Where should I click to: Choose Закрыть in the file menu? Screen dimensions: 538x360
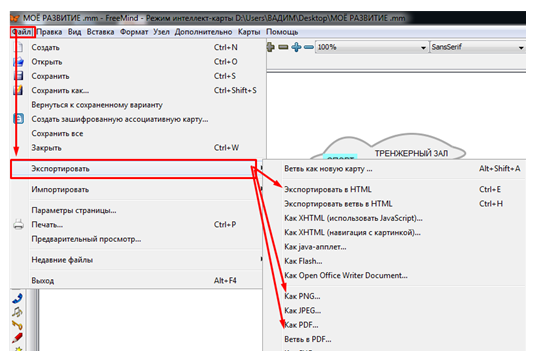click(x=137, y=148)
